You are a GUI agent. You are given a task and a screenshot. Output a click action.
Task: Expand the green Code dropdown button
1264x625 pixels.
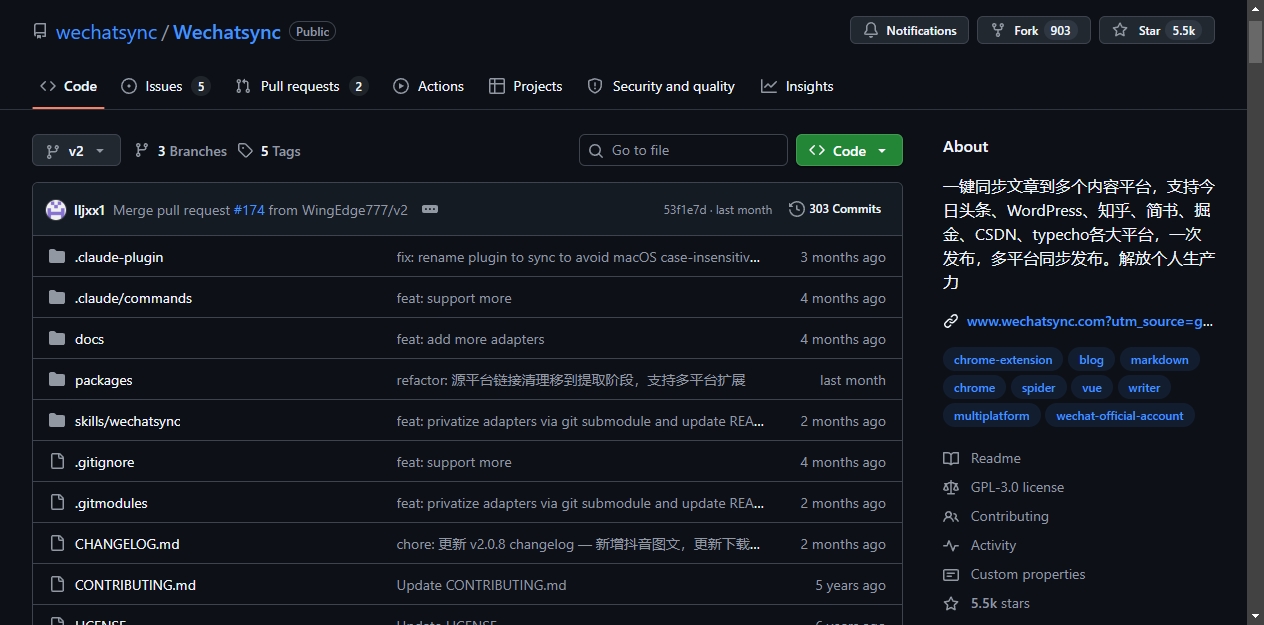point(849,150)
